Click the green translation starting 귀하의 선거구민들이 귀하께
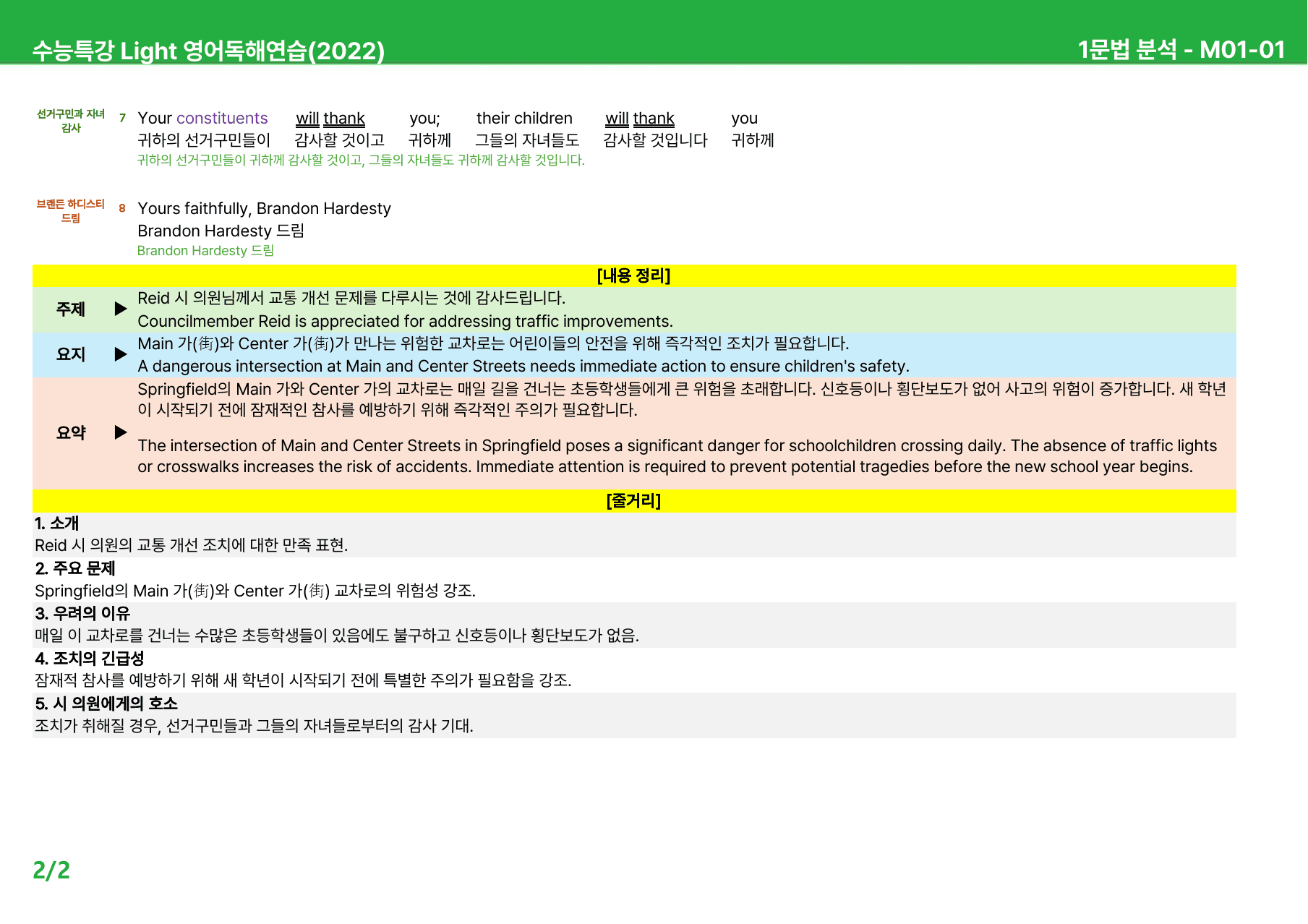 (x=361, y=160)
